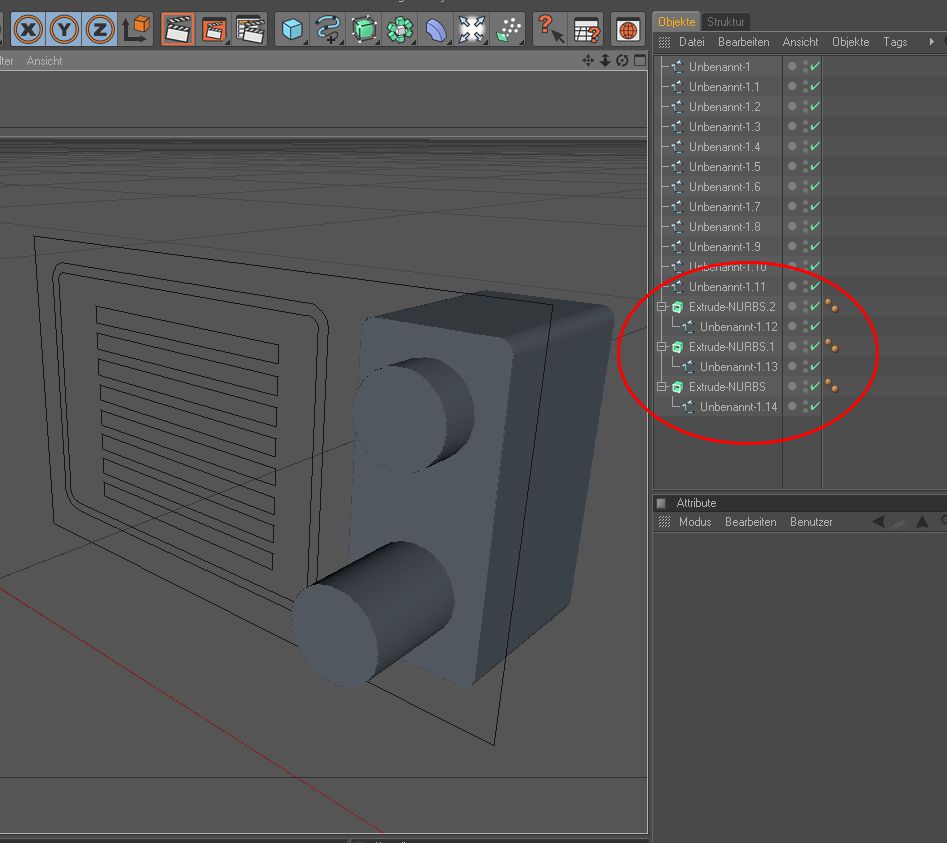Click the deformer objects icon

tap(436, 30)
